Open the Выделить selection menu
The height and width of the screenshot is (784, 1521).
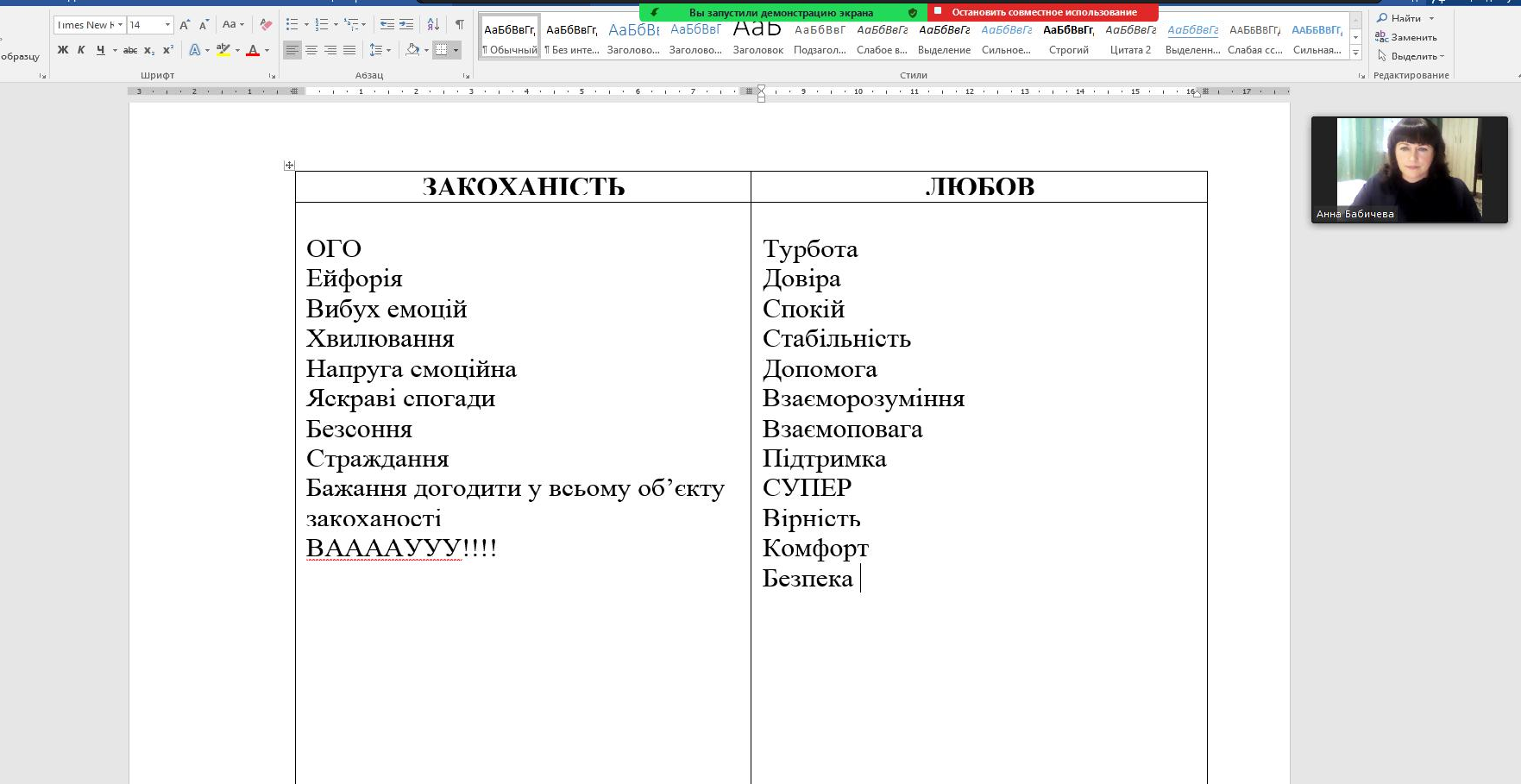[1410, 56]
